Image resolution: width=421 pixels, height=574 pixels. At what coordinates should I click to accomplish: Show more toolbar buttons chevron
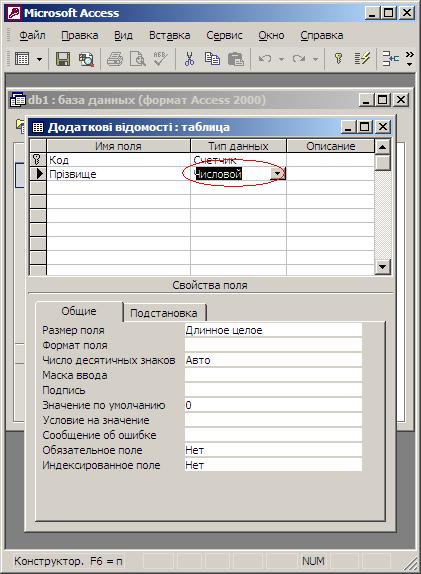[410, 59]
